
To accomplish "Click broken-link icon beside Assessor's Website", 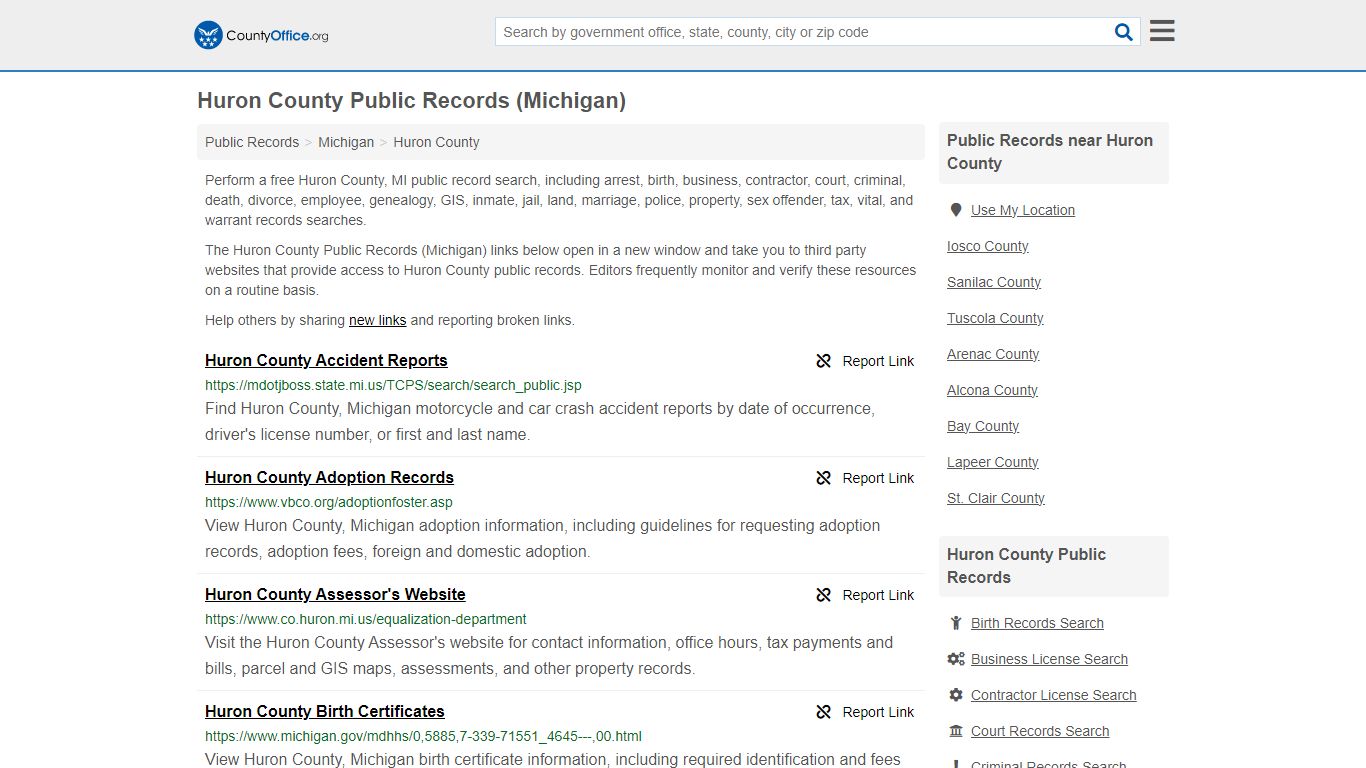I will pyautogui.click(x=824, y=595).
